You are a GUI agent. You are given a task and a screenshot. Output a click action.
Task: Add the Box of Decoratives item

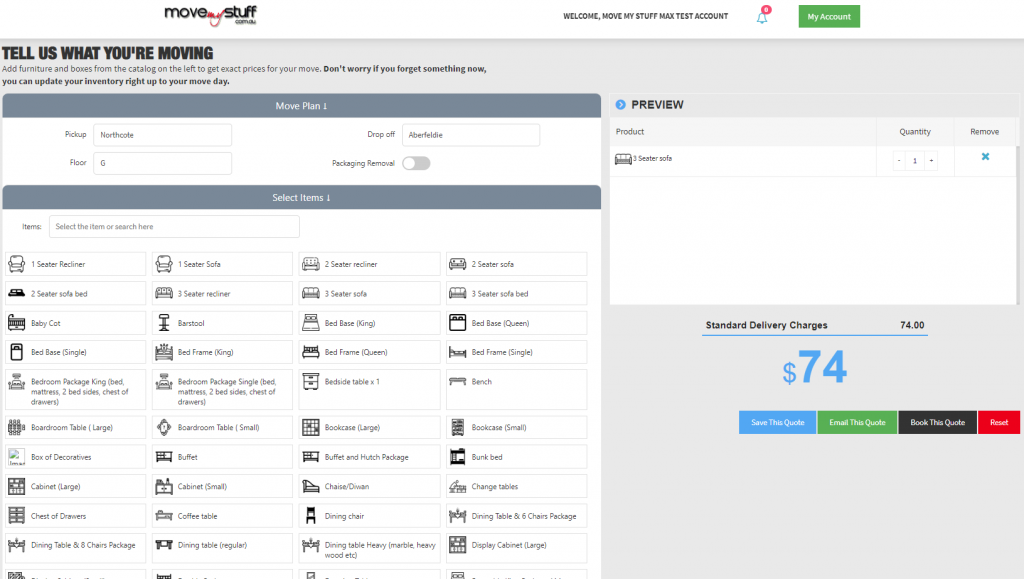76,457
